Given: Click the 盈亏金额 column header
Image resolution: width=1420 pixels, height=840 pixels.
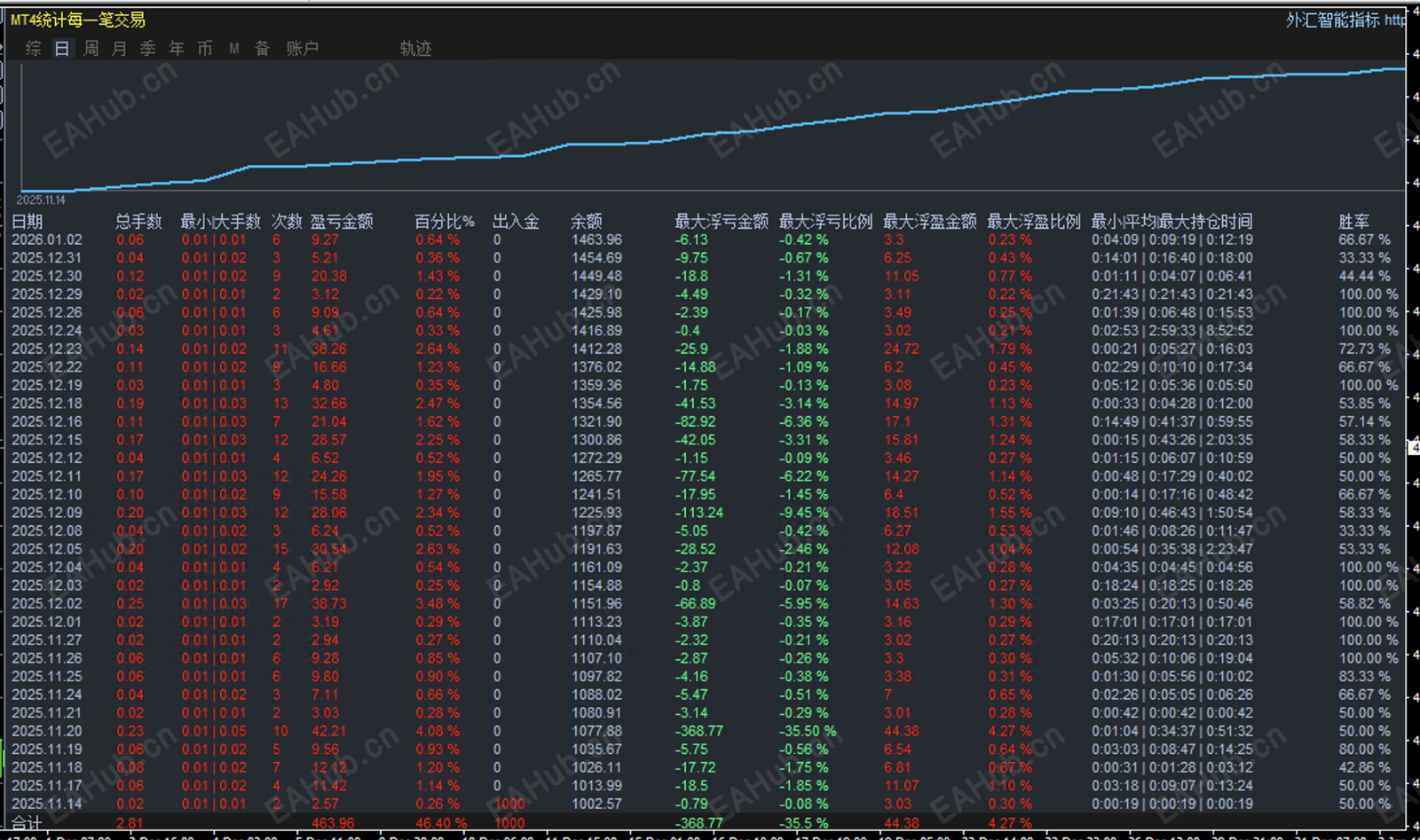Looking at the screenshot, I should [342, 221].
